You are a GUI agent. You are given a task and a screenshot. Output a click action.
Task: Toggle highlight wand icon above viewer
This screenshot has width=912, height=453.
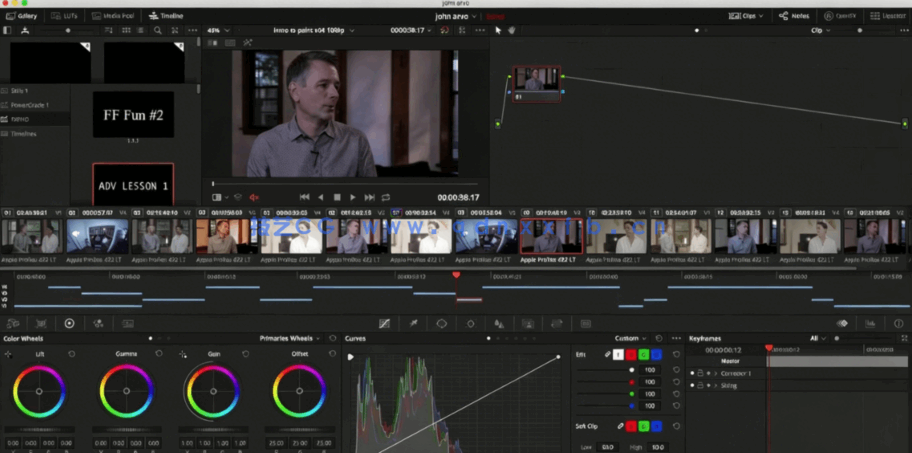point(248,42)
